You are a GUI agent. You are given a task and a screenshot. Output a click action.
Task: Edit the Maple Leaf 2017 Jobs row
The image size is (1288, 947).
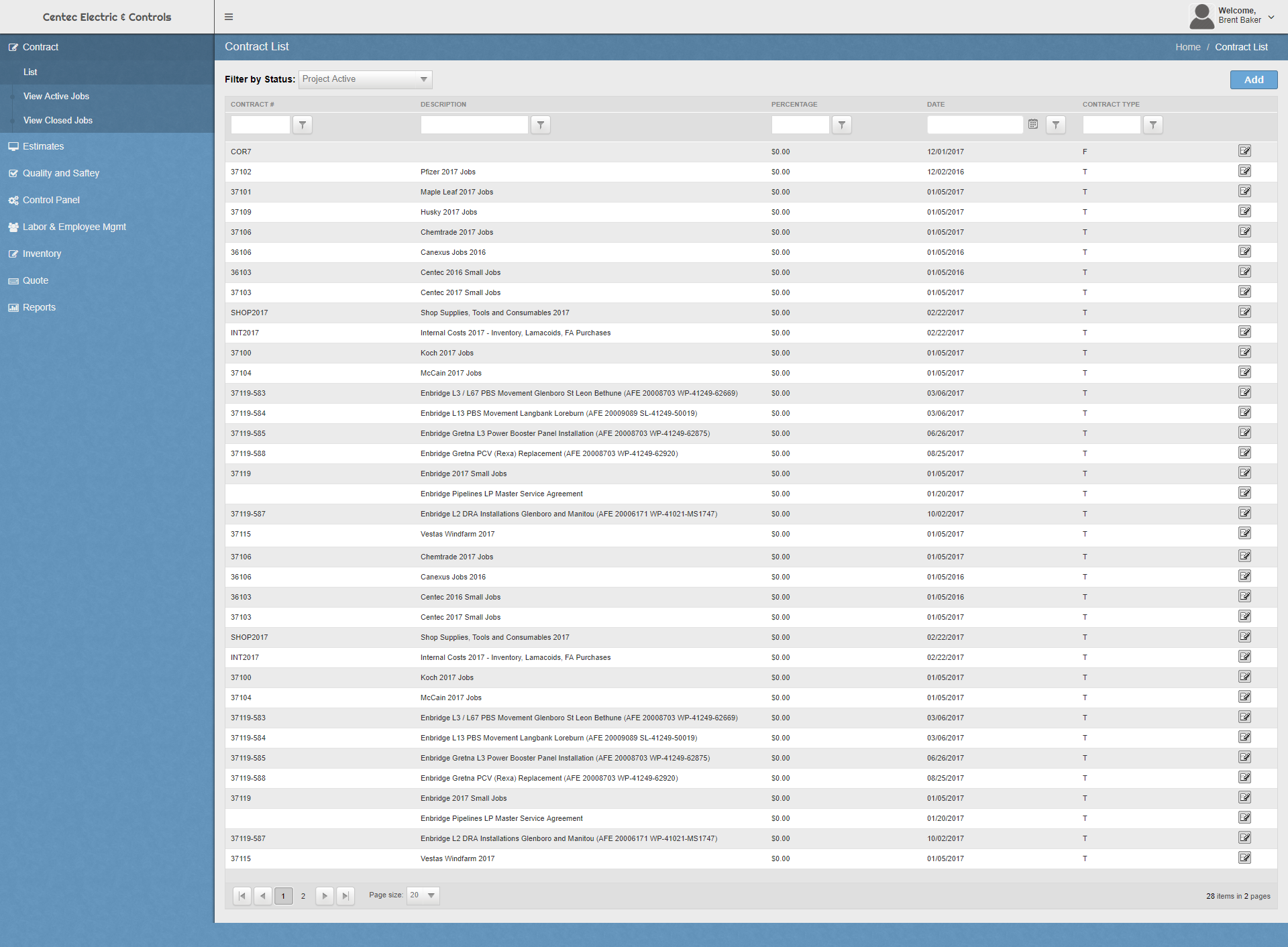tap(1245, 191)
